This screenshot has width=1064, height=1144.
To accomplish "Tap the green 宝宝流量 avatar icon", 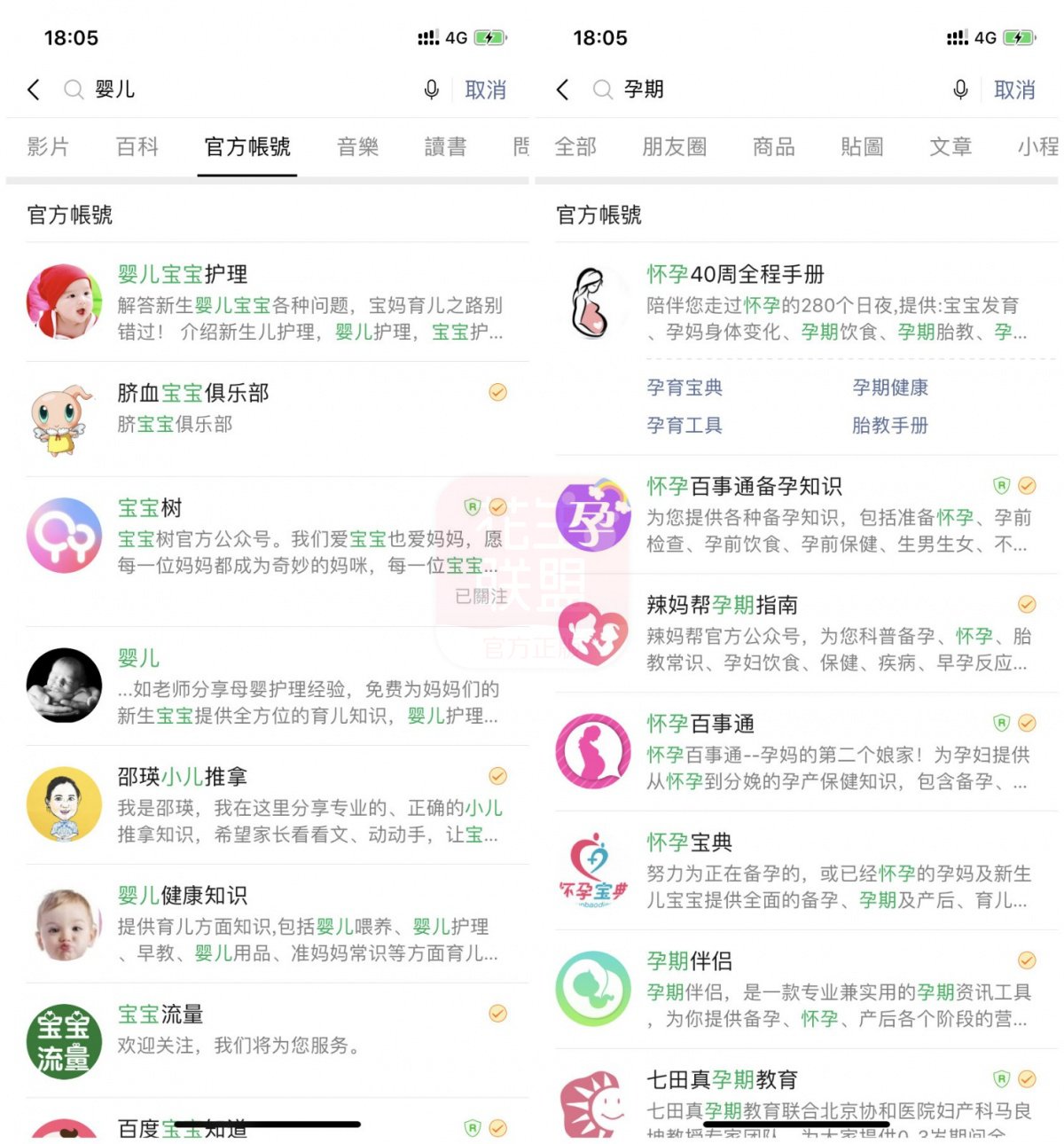I will pyautogui.click(x=64, y=1041).
